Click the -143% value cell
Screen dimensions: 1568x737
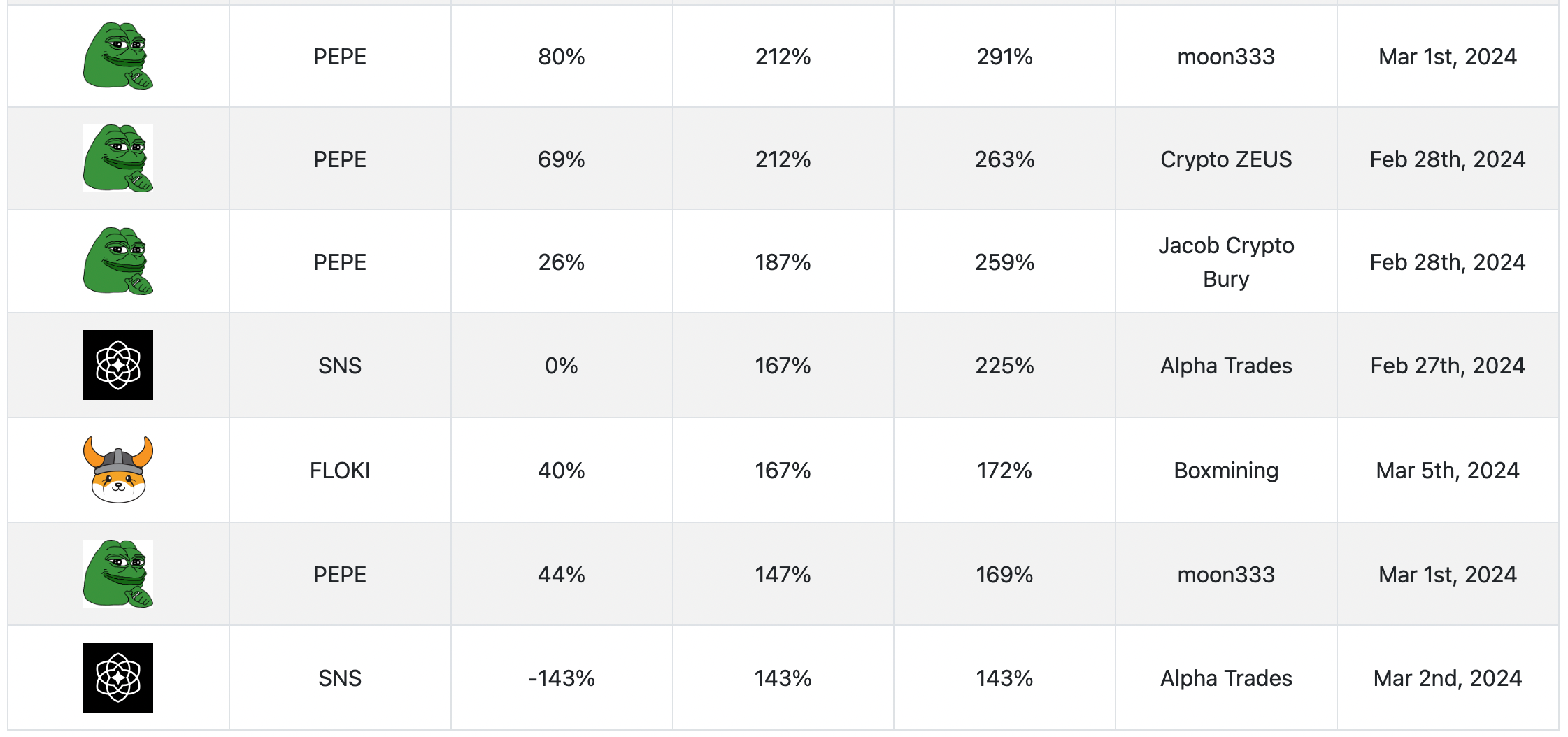[x=562, y=678]
